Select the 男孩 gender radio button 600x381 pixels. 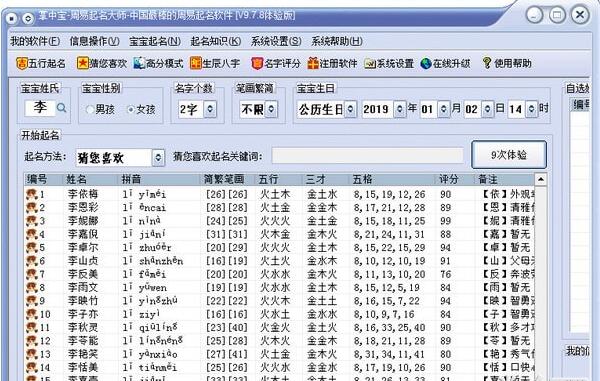click(x=90, y=110)
